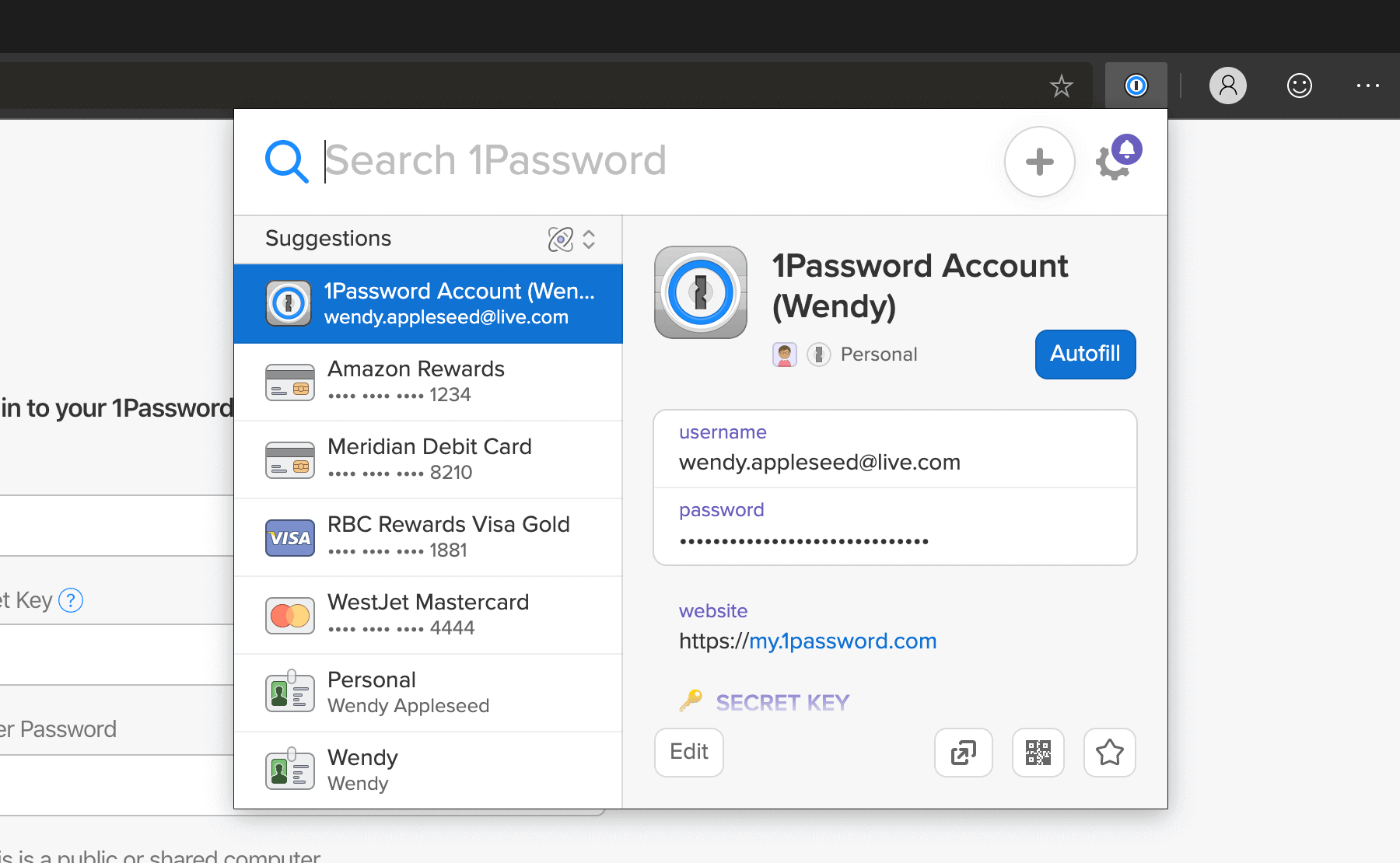The image size is (1400, 863).
Task: Open item in new window icon
Action: click(x=963, y=753)
